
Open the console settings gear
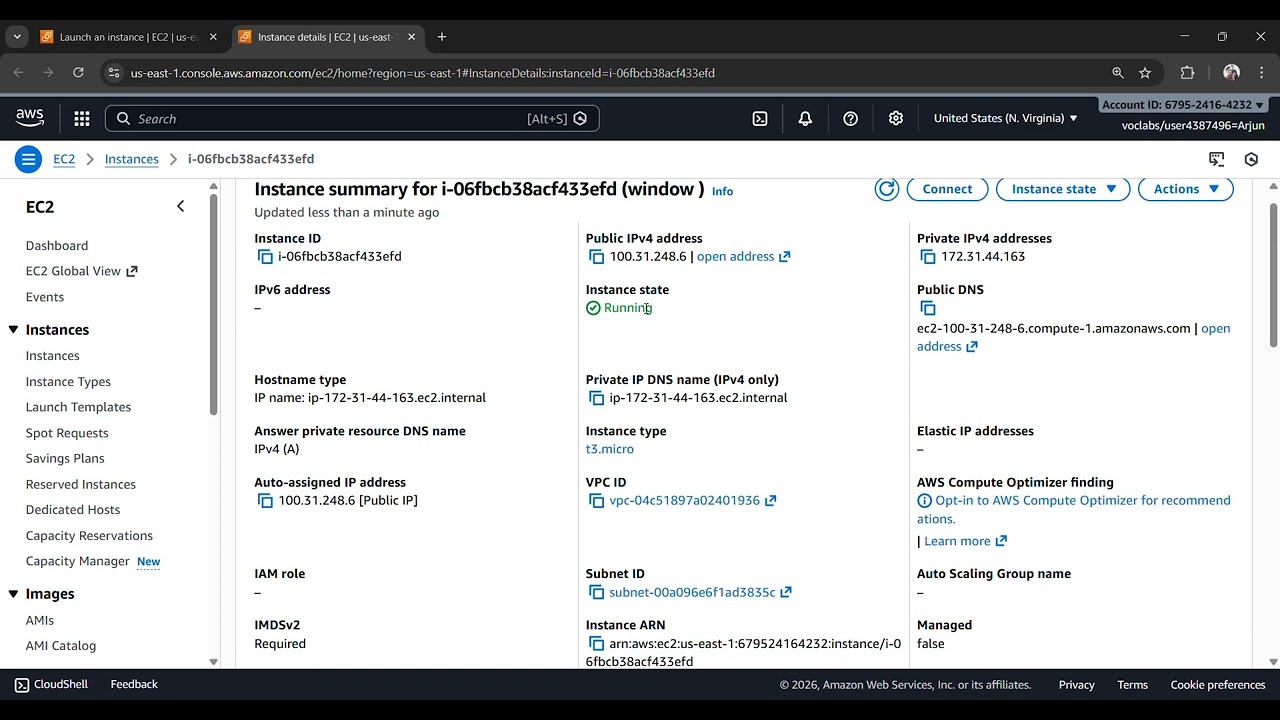[x=896, y=119]
